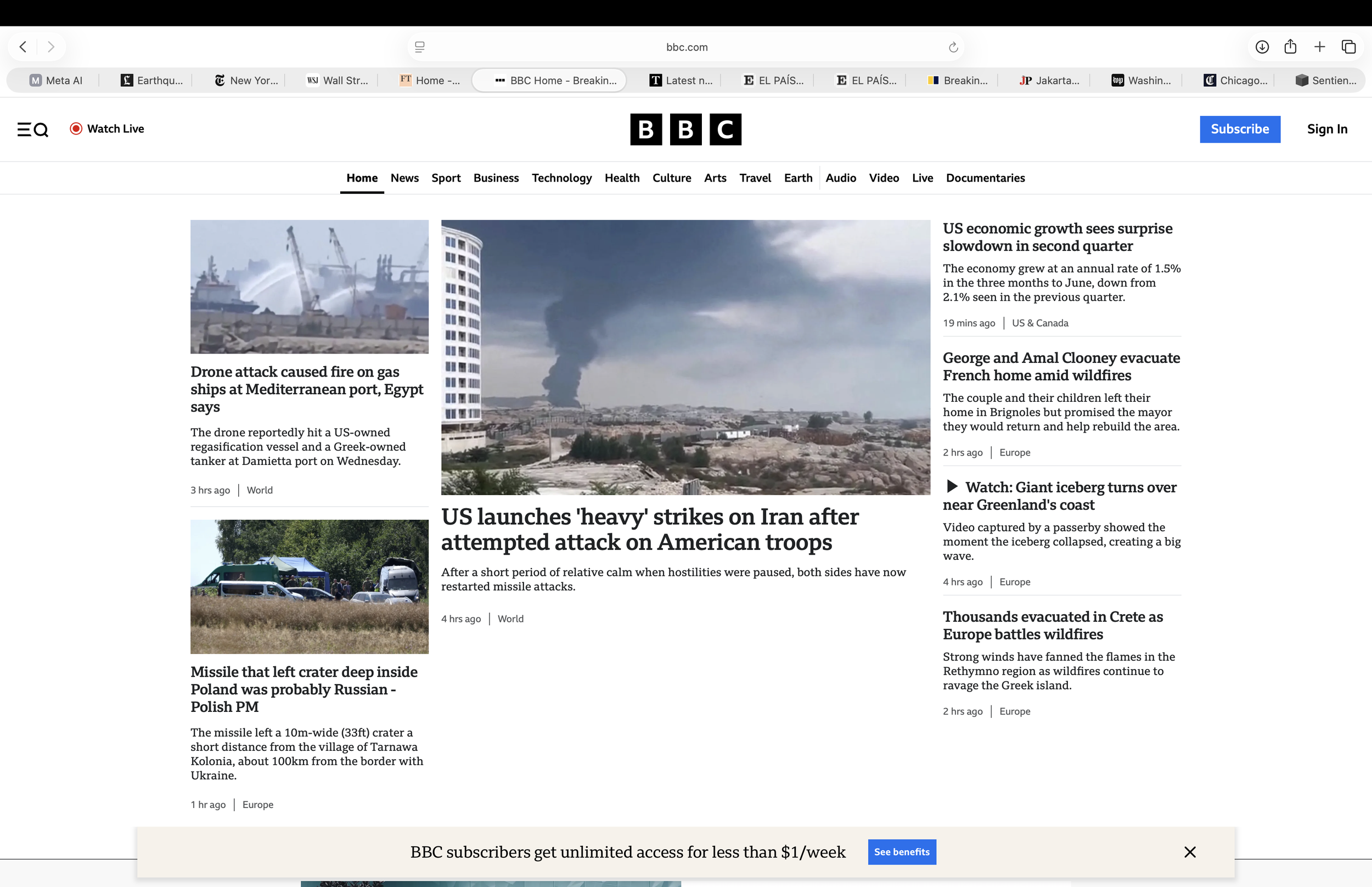Open the Home nav item
1372x887 pixels.
pos(362,178)
